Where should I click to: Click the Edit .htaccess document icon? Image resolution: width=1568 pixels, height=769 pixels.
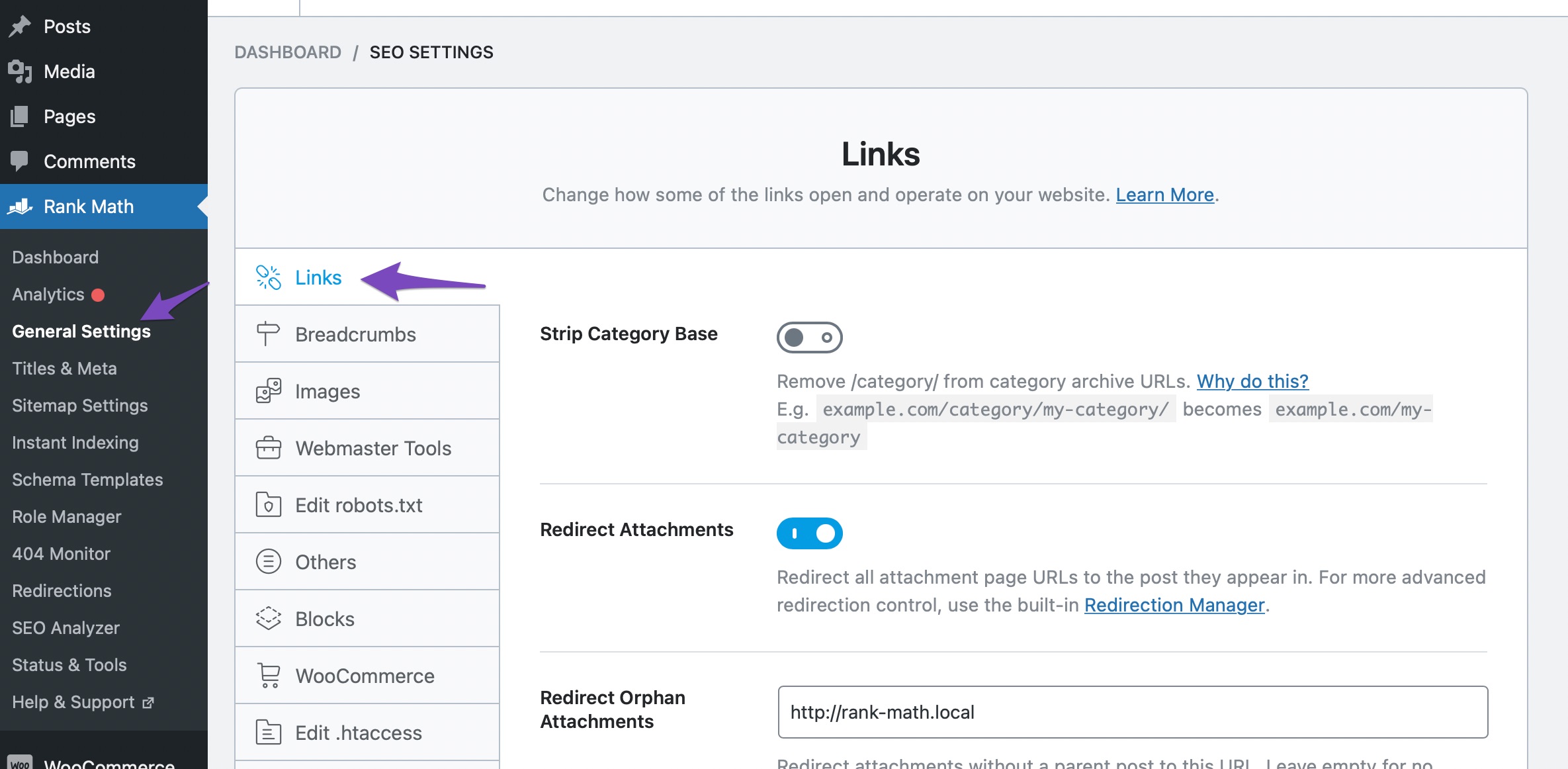269,733
